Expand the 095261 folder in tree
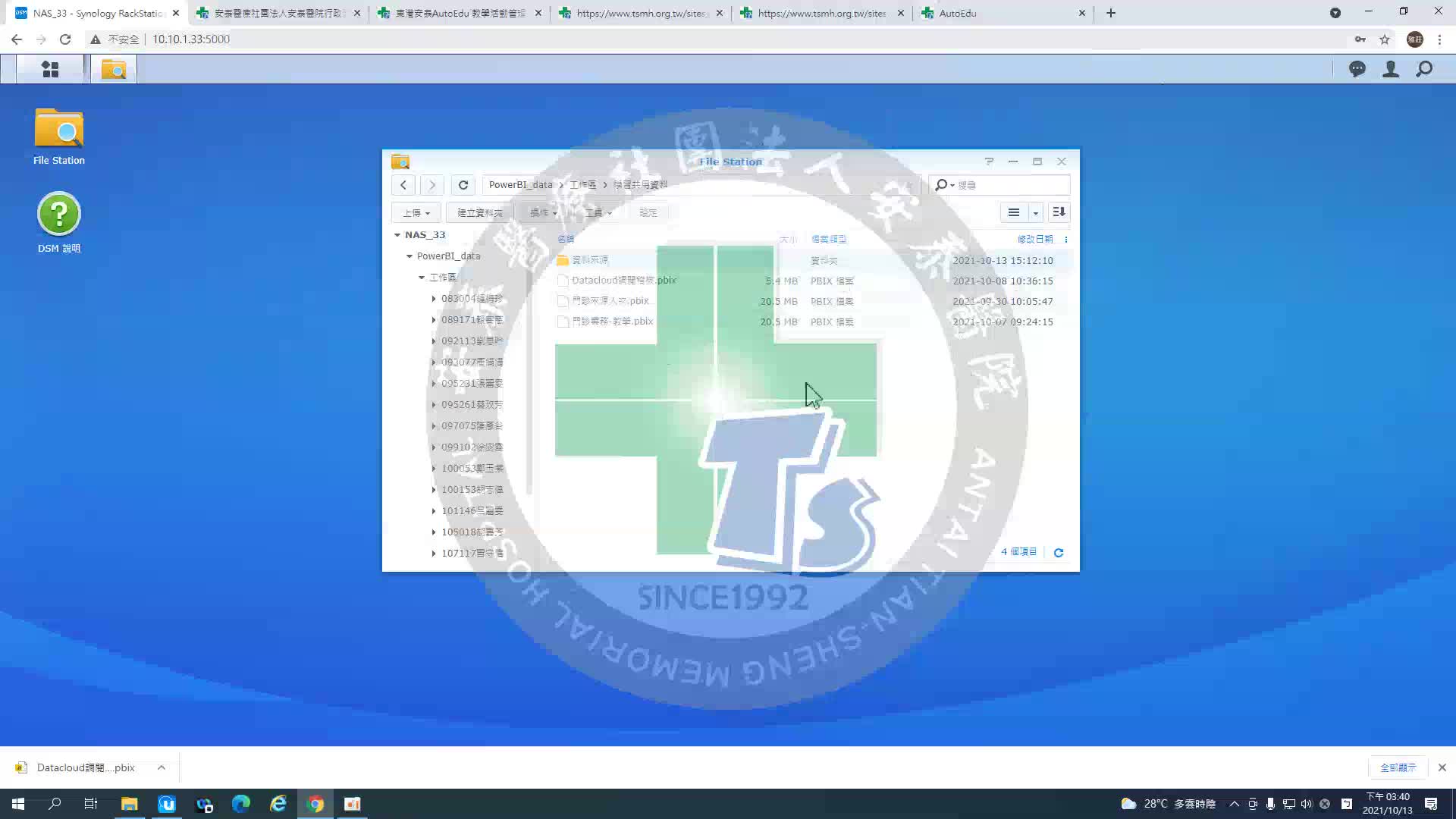 [x=434, y=405]
